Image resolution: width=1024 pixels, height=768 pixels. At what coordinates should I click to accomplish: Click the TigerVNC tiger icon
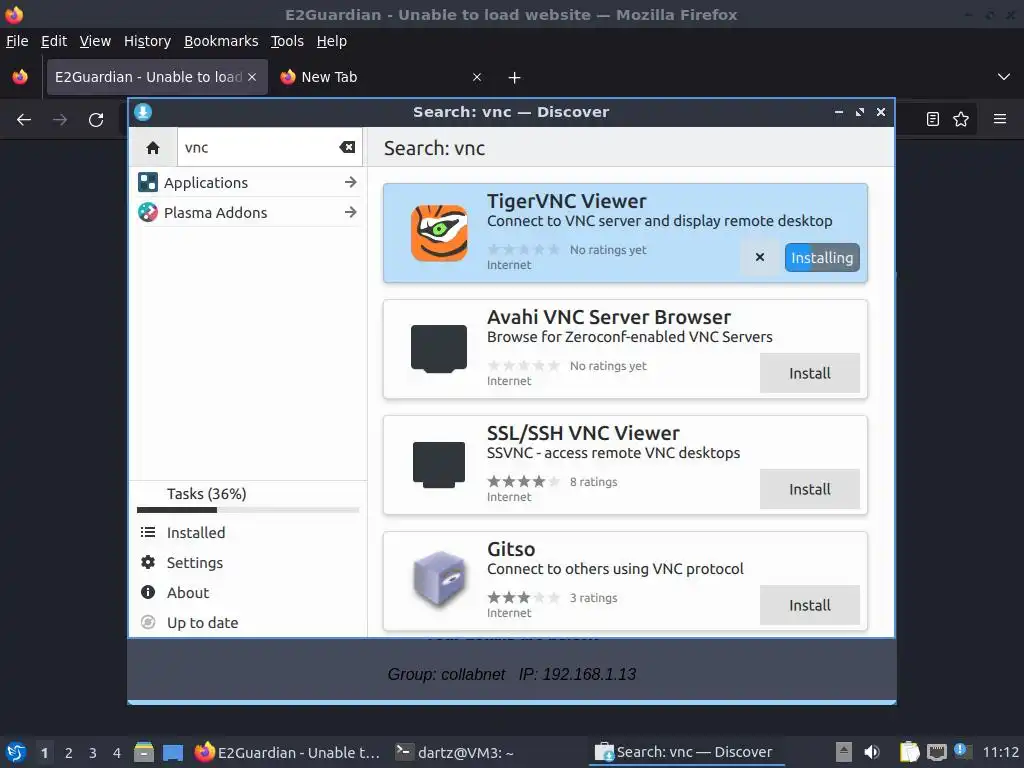pos(439,232)
